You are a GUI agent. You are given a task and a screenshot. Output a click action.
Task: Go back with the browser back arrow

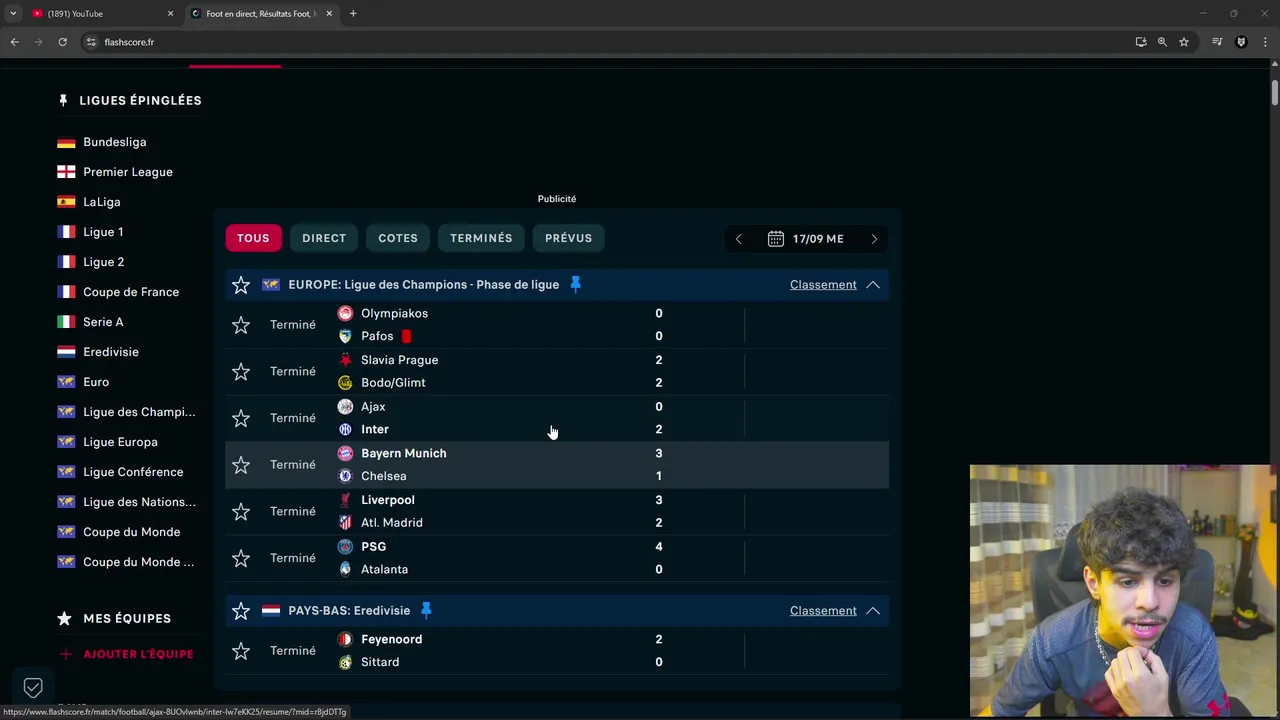[x=14, y=42]
